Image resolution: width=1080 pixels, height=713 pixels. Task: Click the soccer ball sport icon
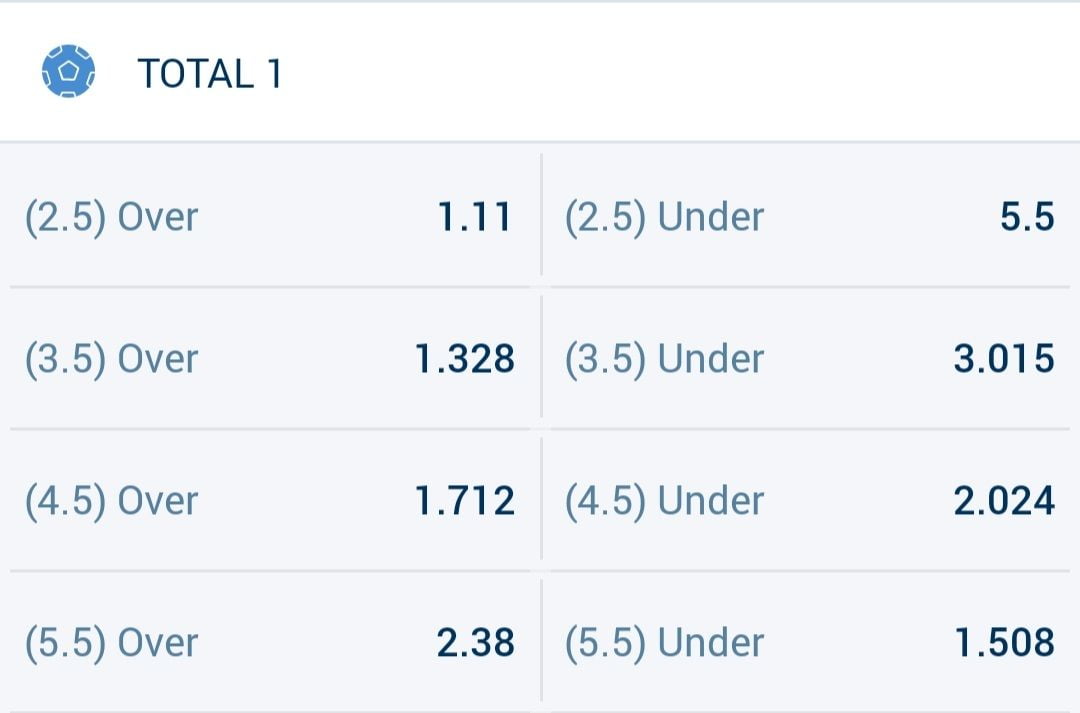click(68, 72)
